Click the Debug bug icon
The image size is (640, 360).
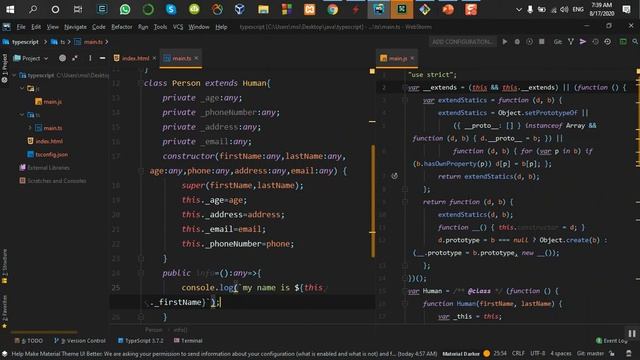pos(517,42)
